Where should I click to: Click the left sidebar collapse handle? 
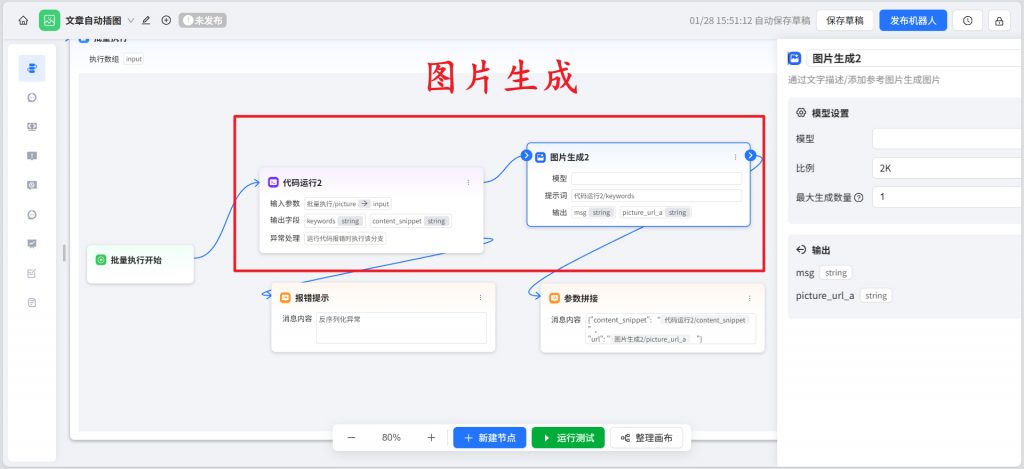point(63,253)
